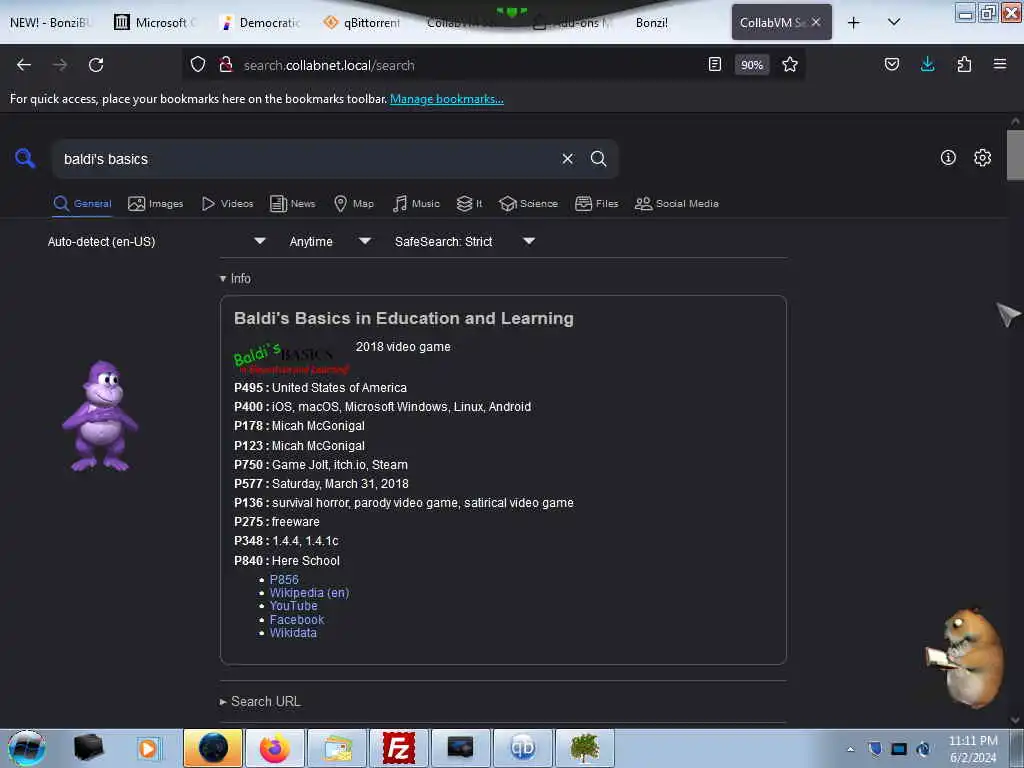Open Firefox from the taskbar
This screenshot has height=768, width=1024.
(274, 748)
